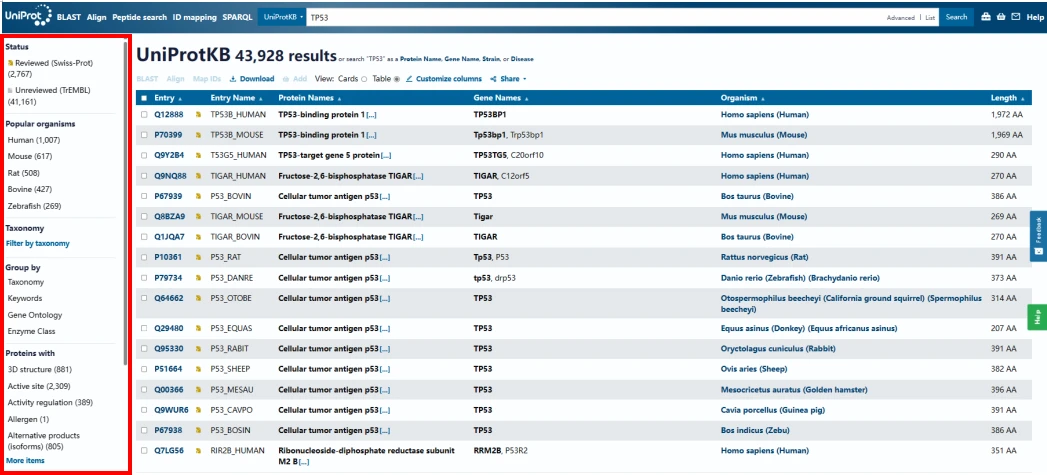This screenshot has width=1047, height=475.
Task: Check the box for entry Q7LG56
Action: (x=144, y=451)
